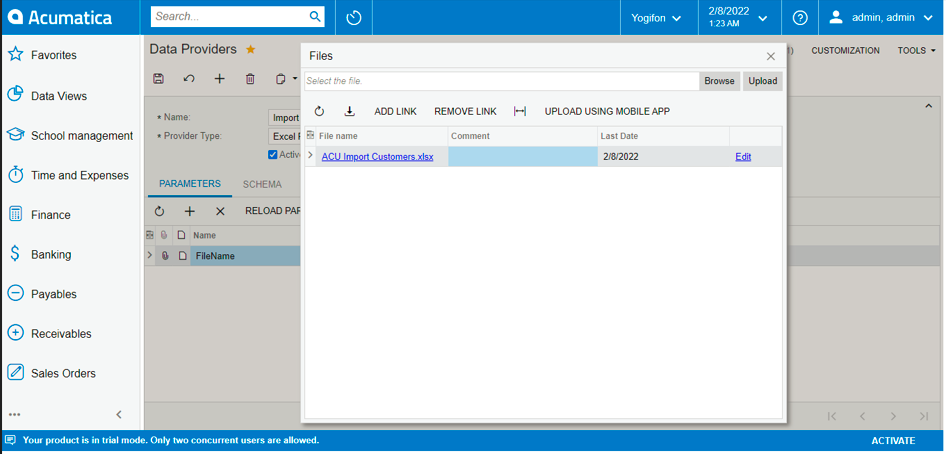This screenshot has height=454, width=946.
Task: Click the Select the file input
Action: [x=501, y=81]
